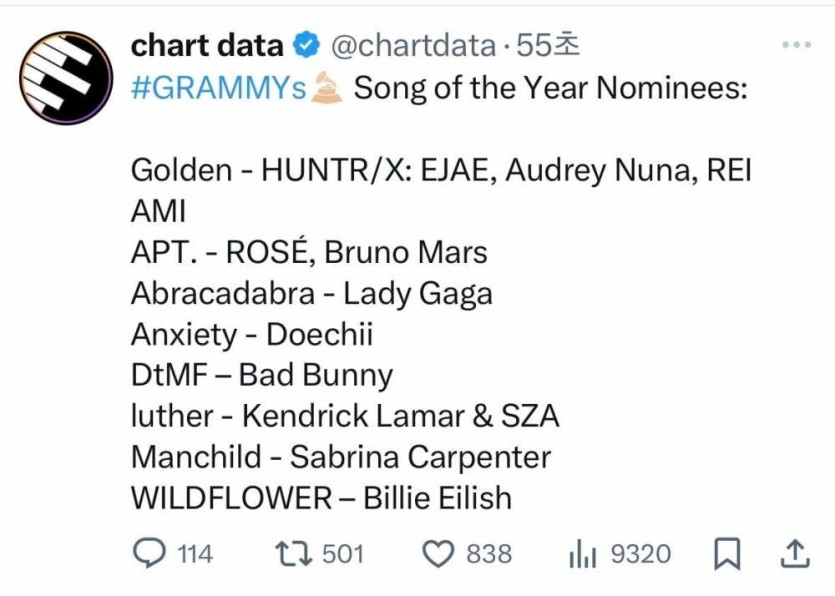Screen dimensions: 835x596
Task: Click the 838 likes count
Action: 488,553
